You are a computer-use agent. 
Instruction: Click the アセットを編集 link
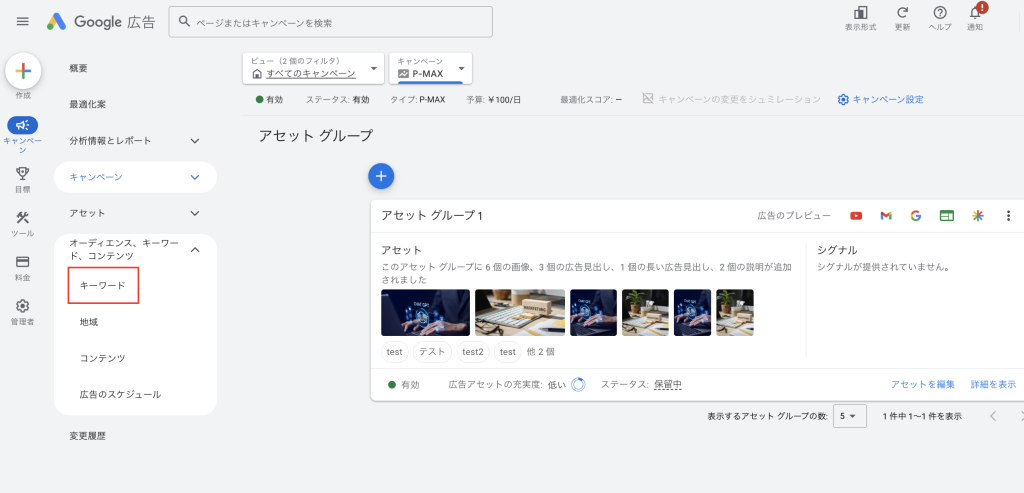(x=922, y=384)
